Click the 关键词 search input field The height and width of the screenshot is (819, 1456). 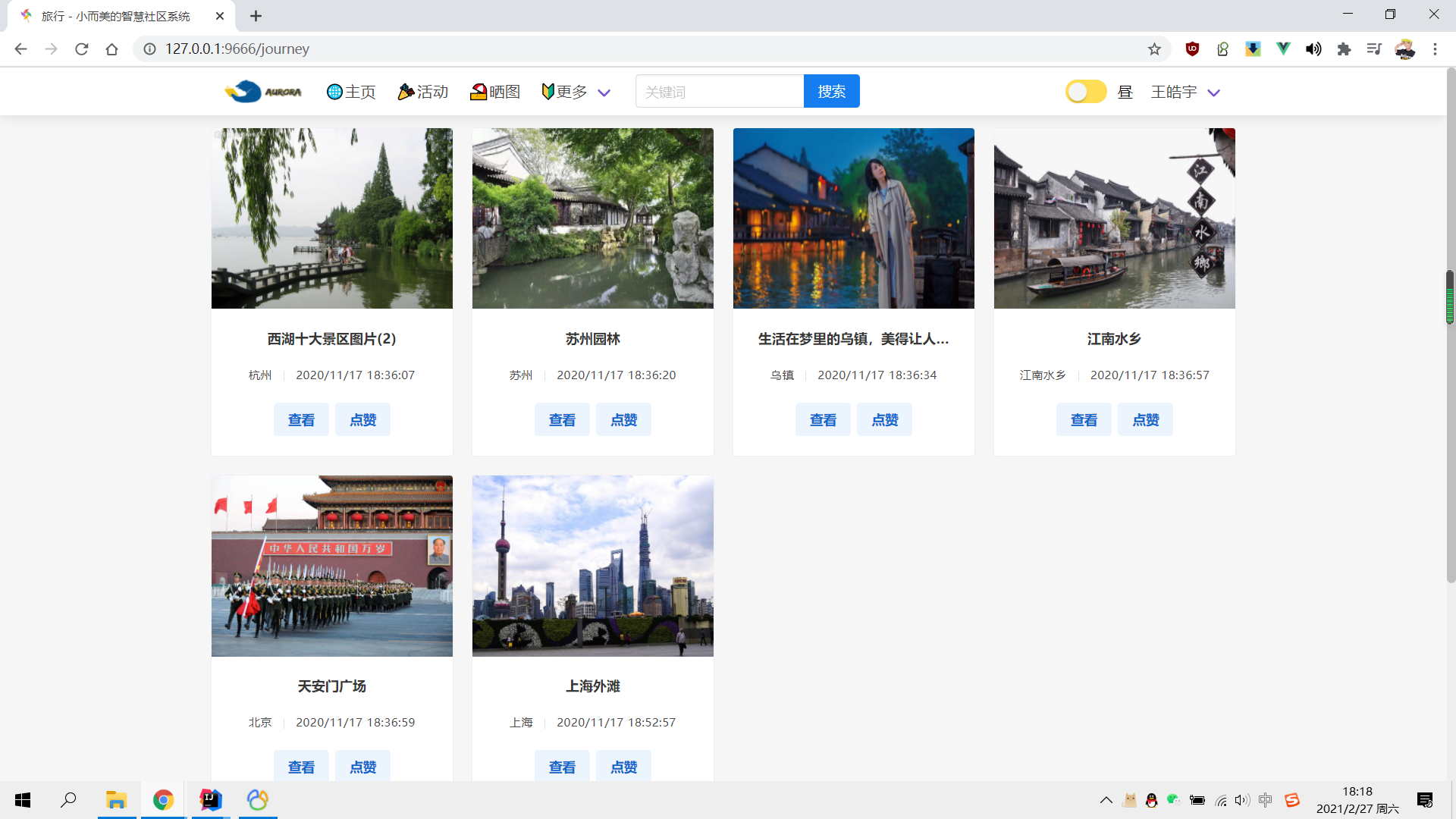pyautogui.click(x=719, y=92)
